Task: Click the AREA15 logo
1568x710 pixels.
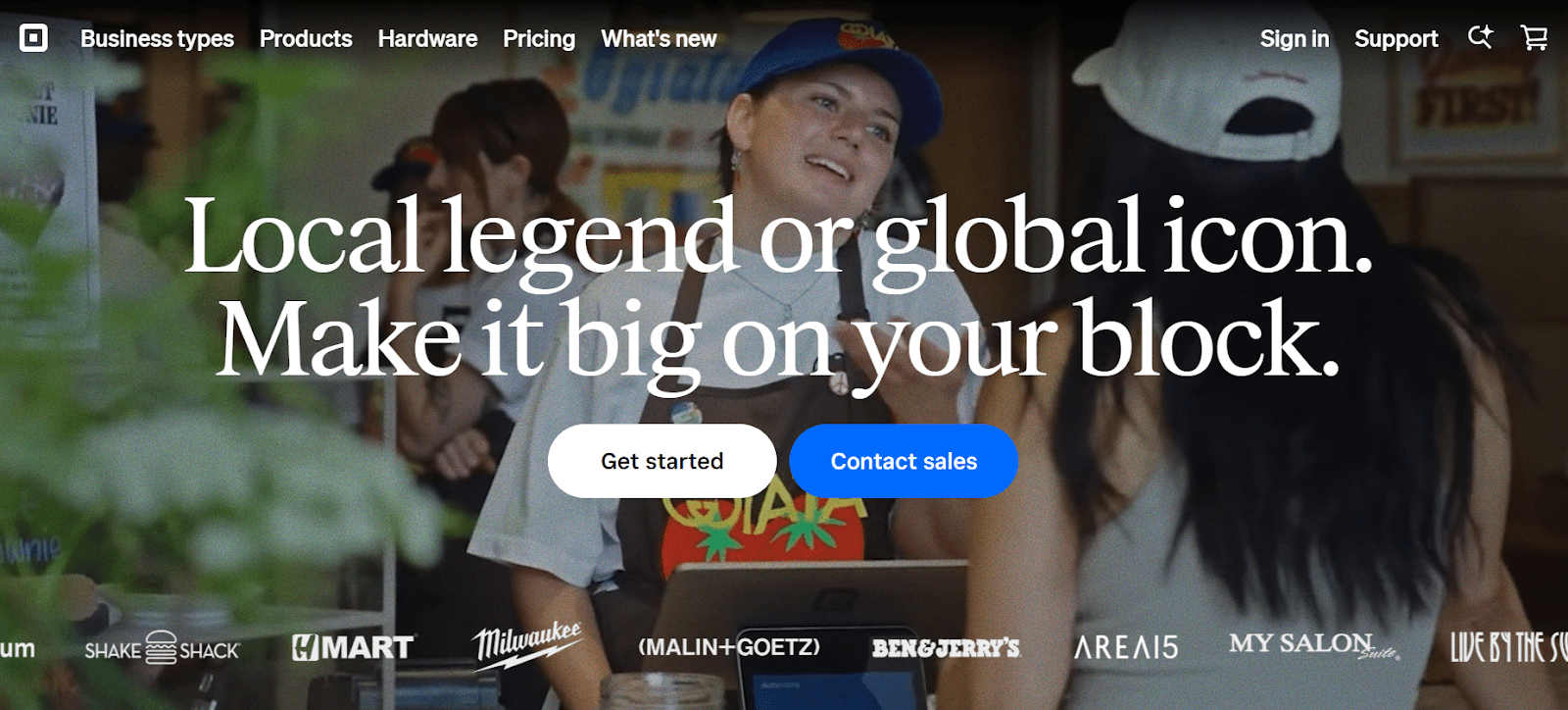Action: click(x=1126, y=647)
